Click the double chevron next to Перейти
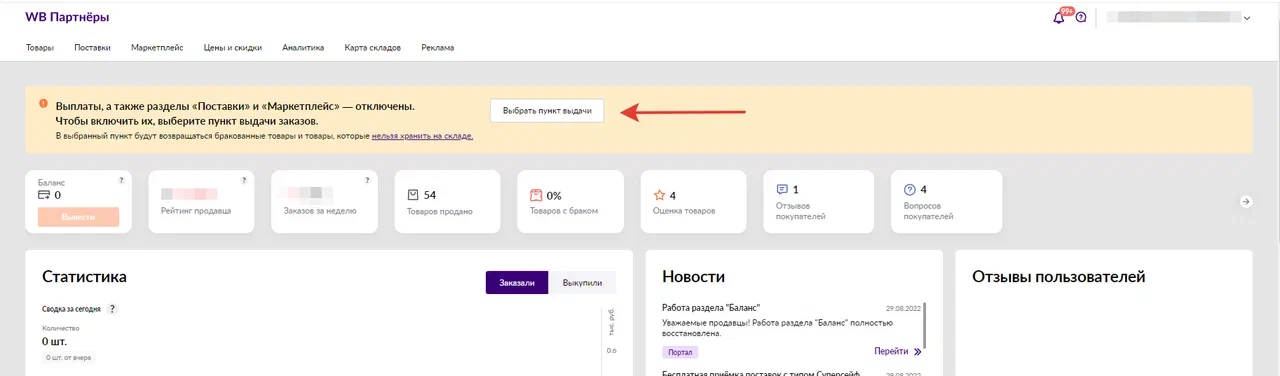The height and width of the screenshot is (376, 1280). click(917, 352)
